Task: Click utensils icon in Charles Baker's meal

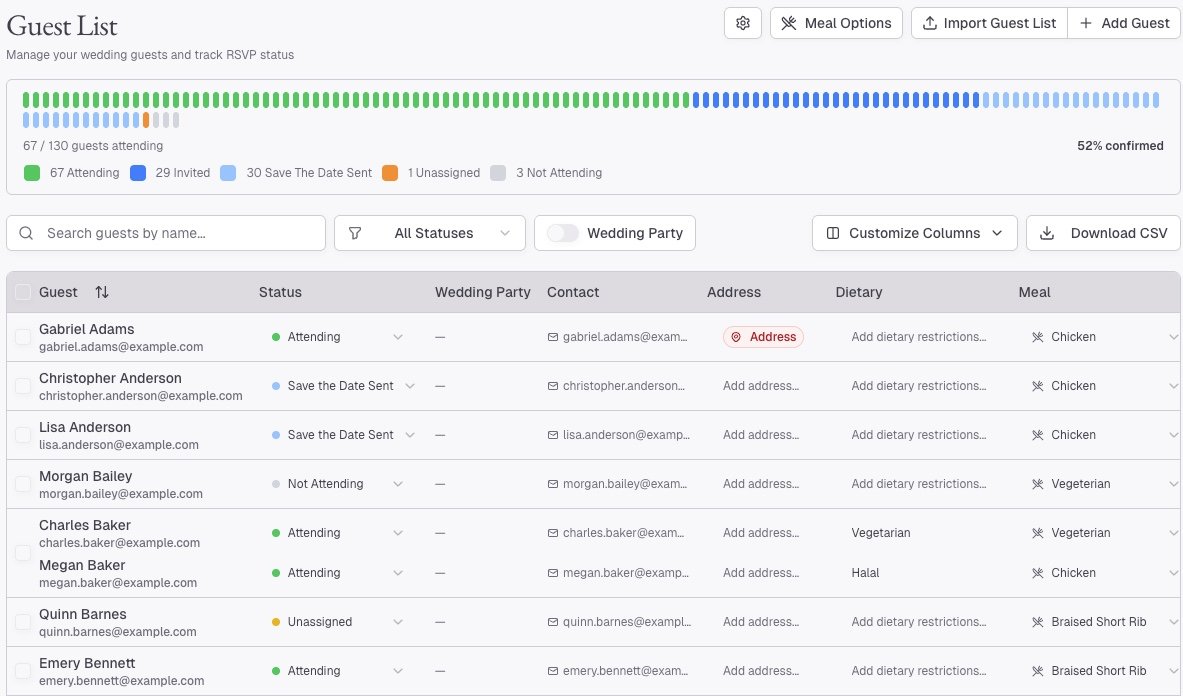Action: (1037, 533)
